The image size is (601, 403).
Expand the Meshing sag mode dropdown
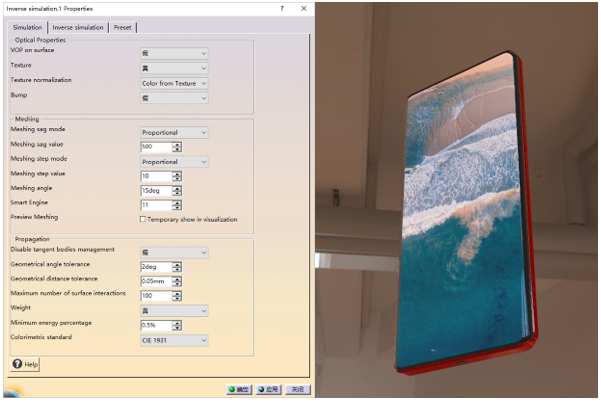pos(174,132)
